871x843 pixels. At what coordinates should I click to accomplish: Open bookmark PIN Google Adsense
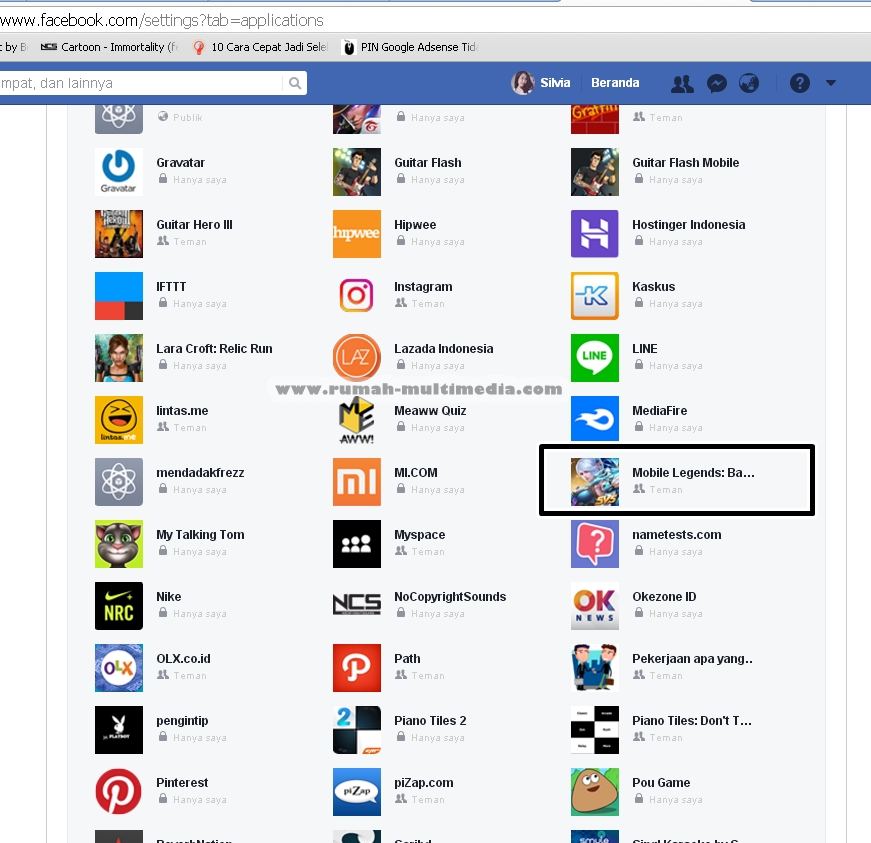point(411,47)
